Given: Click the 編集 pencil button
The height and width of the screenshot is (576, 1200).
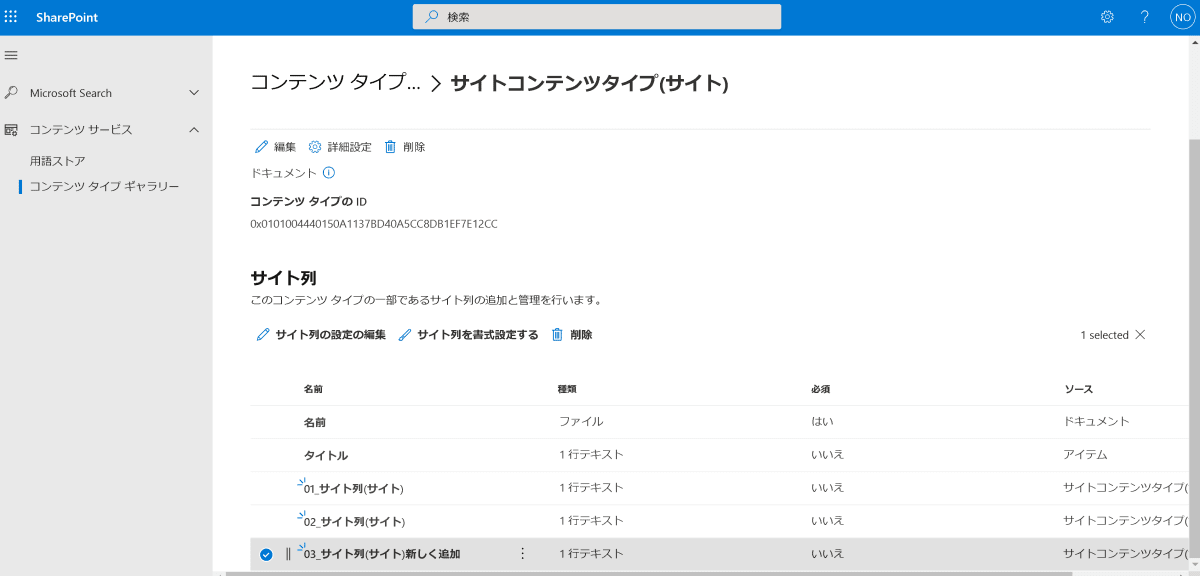Looking at the screenshot, I should (x=276, y=147).
